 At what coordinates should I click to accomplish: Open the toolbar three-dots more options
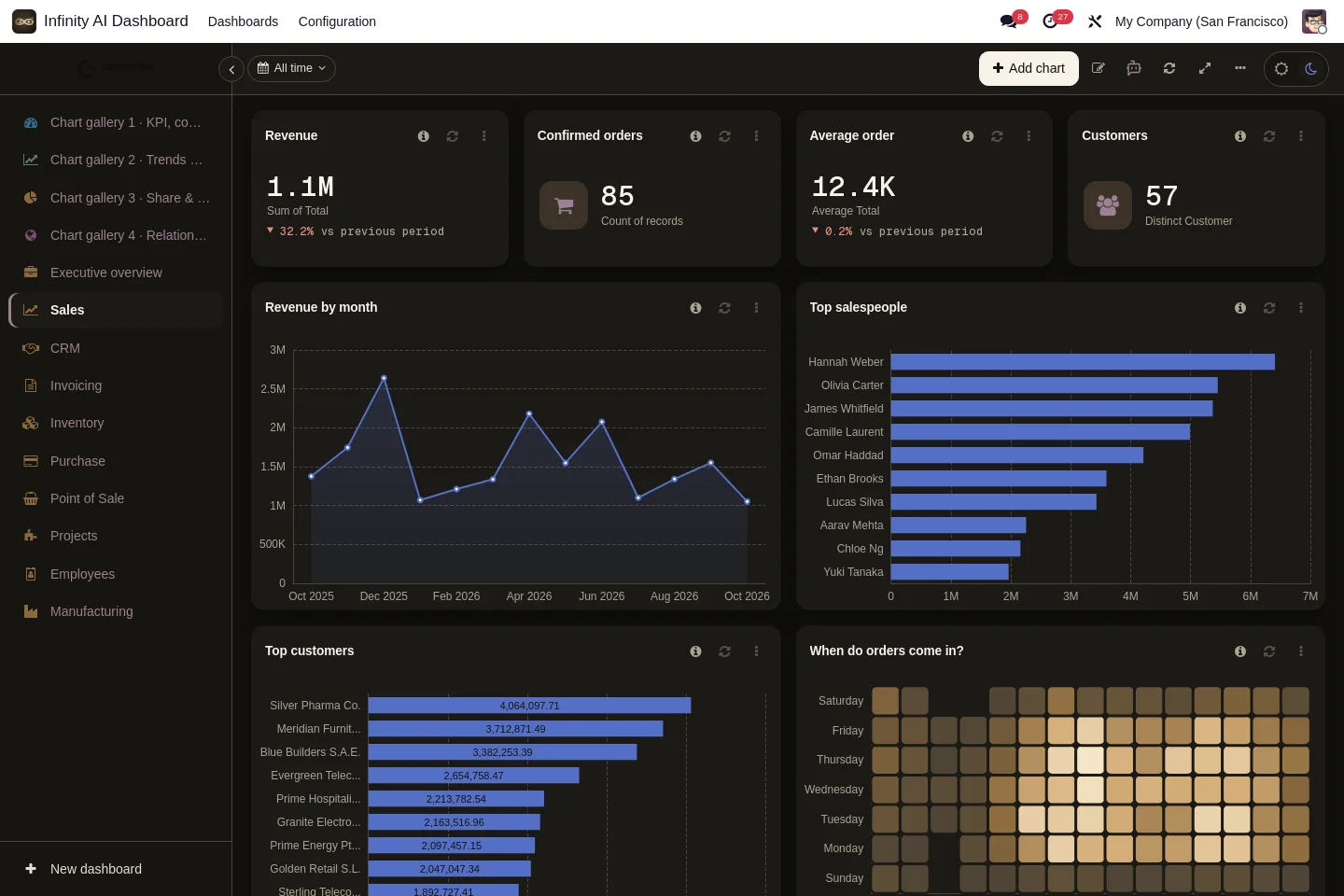(1240, 68)
